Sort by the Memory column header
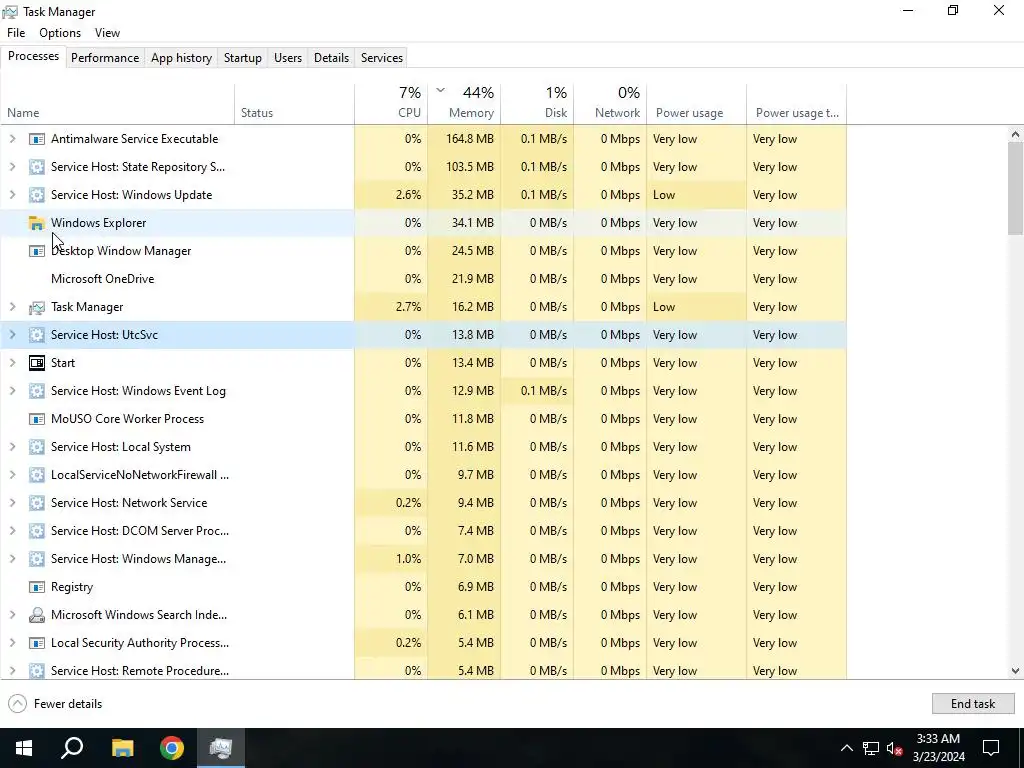This screenshot has width=1024, height=768. (x=464, y=104)
